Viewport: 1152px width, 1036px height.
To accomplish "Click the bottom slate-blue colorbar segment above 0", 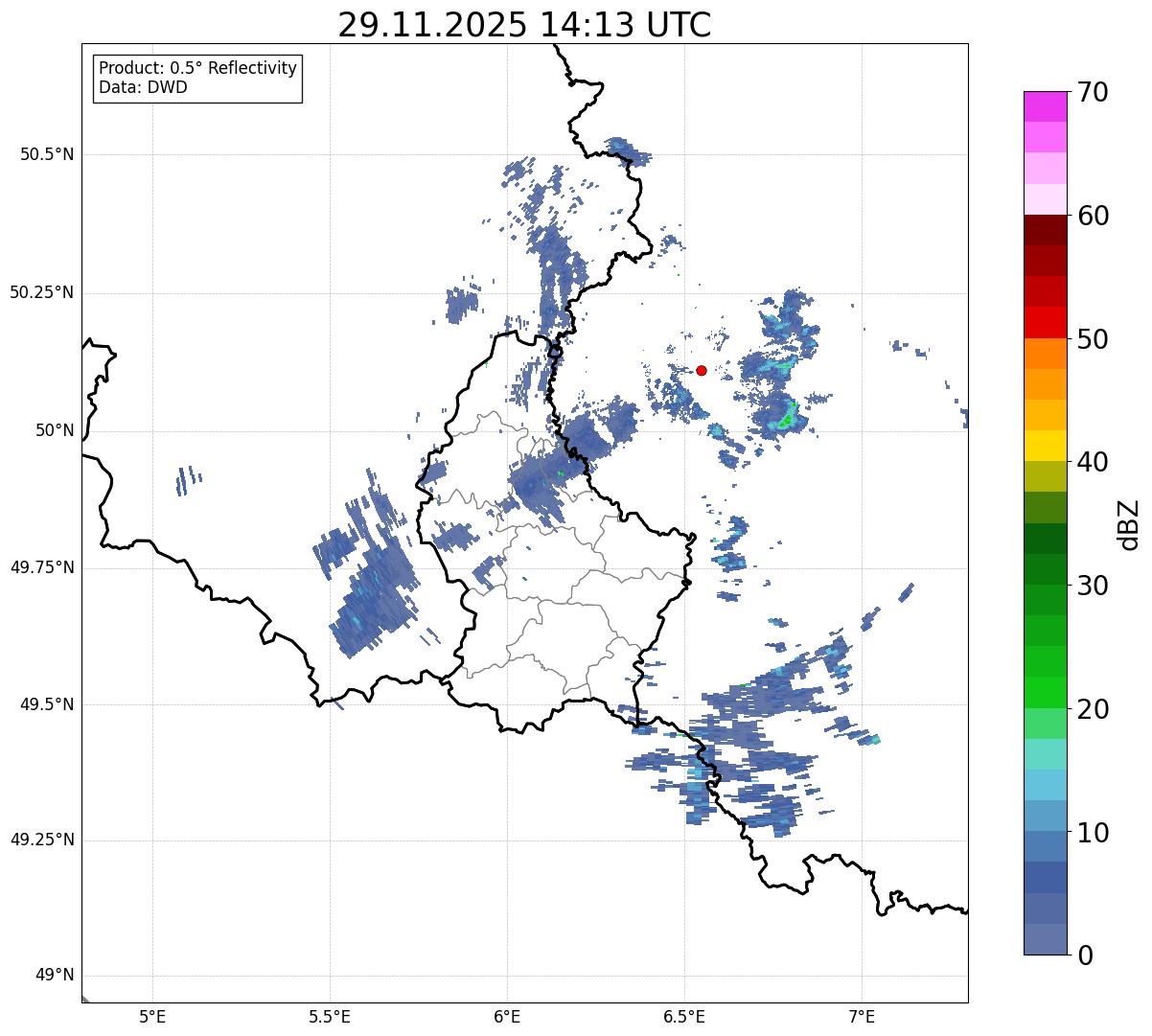I will pyautogui.click(x=1045, y=939).
